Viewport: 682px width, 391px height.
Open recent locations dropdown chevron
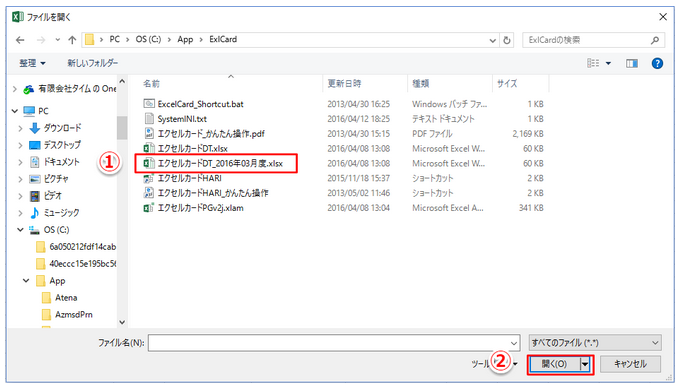(57, 40)
